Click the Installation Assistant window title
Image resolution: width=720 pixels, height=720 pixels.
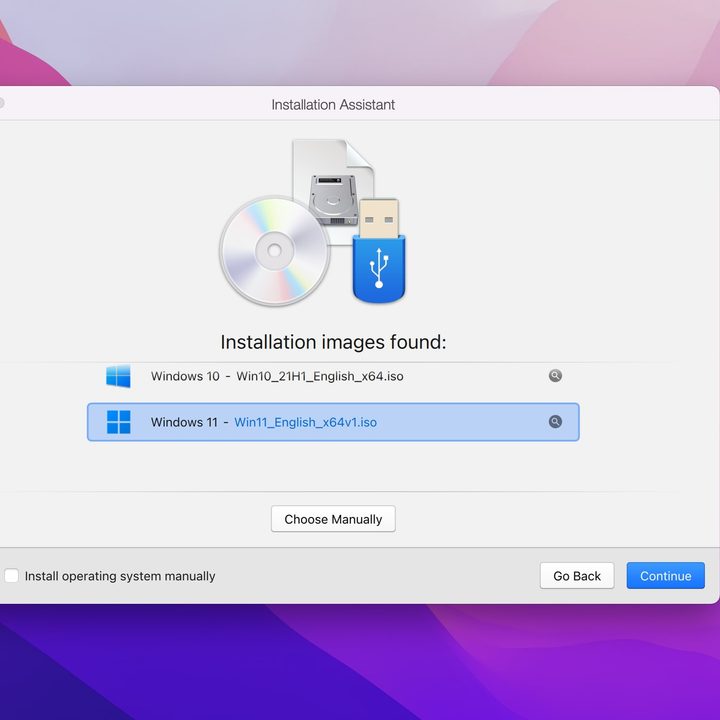point(333,105)
